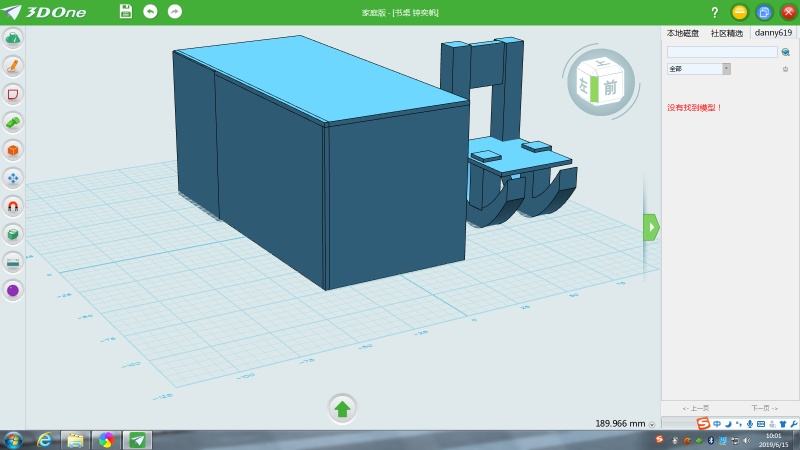This screenshot has width=800, height=450.
Task: Click the 3D One logo menu
Action: tap(44, 12)
